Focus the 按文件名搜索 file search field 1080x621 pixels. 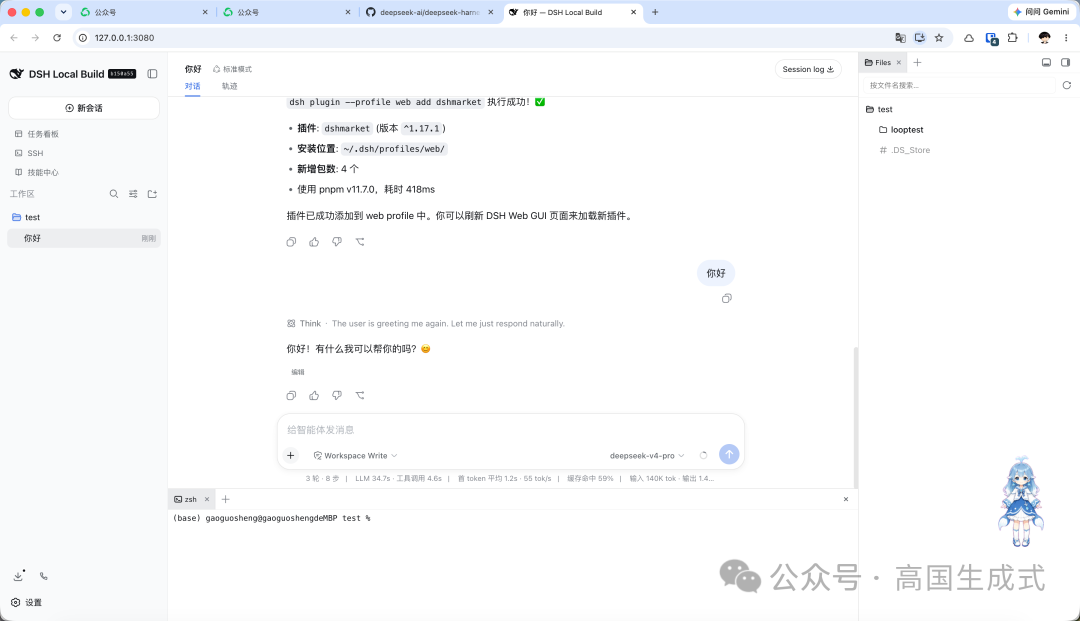click(x=959, y=85)
